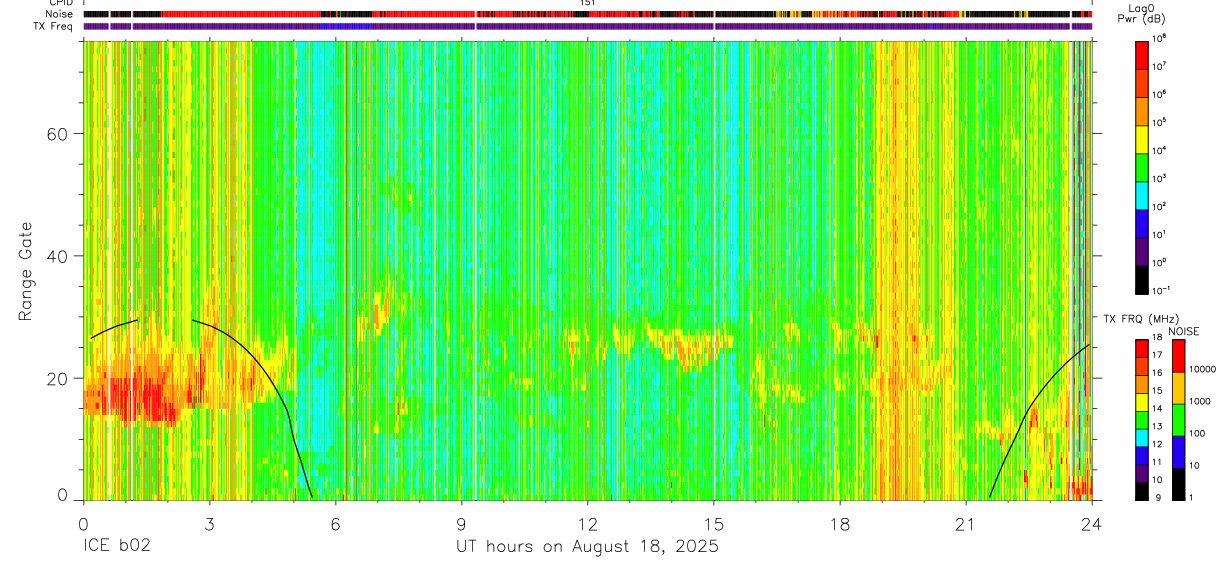Click the '9' hour tick label on time axis
The image size is (1228, 567).
pyautogui.click(x=462, y=524)
